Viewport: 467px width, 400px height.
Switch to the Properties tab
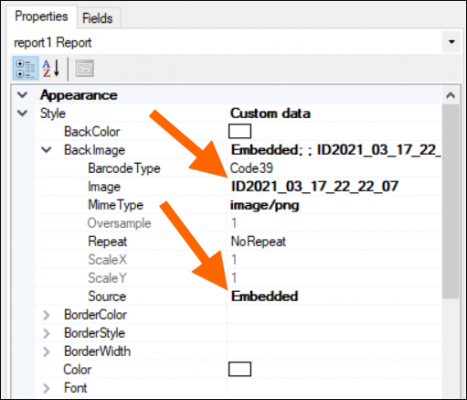[x=41, y=16]
